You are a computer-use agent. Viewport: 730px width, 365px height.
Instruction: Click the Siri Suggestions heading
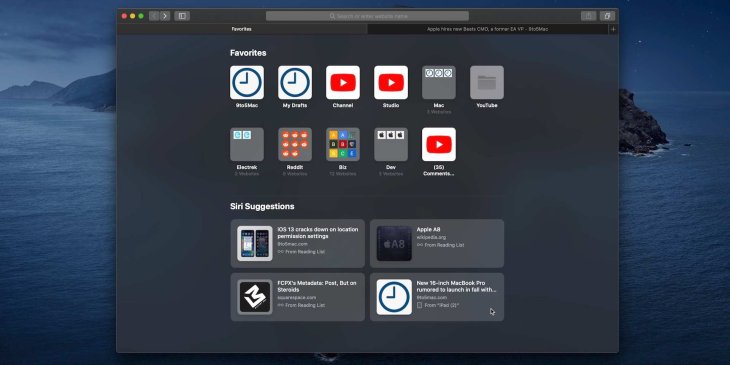tap(262, 206)
